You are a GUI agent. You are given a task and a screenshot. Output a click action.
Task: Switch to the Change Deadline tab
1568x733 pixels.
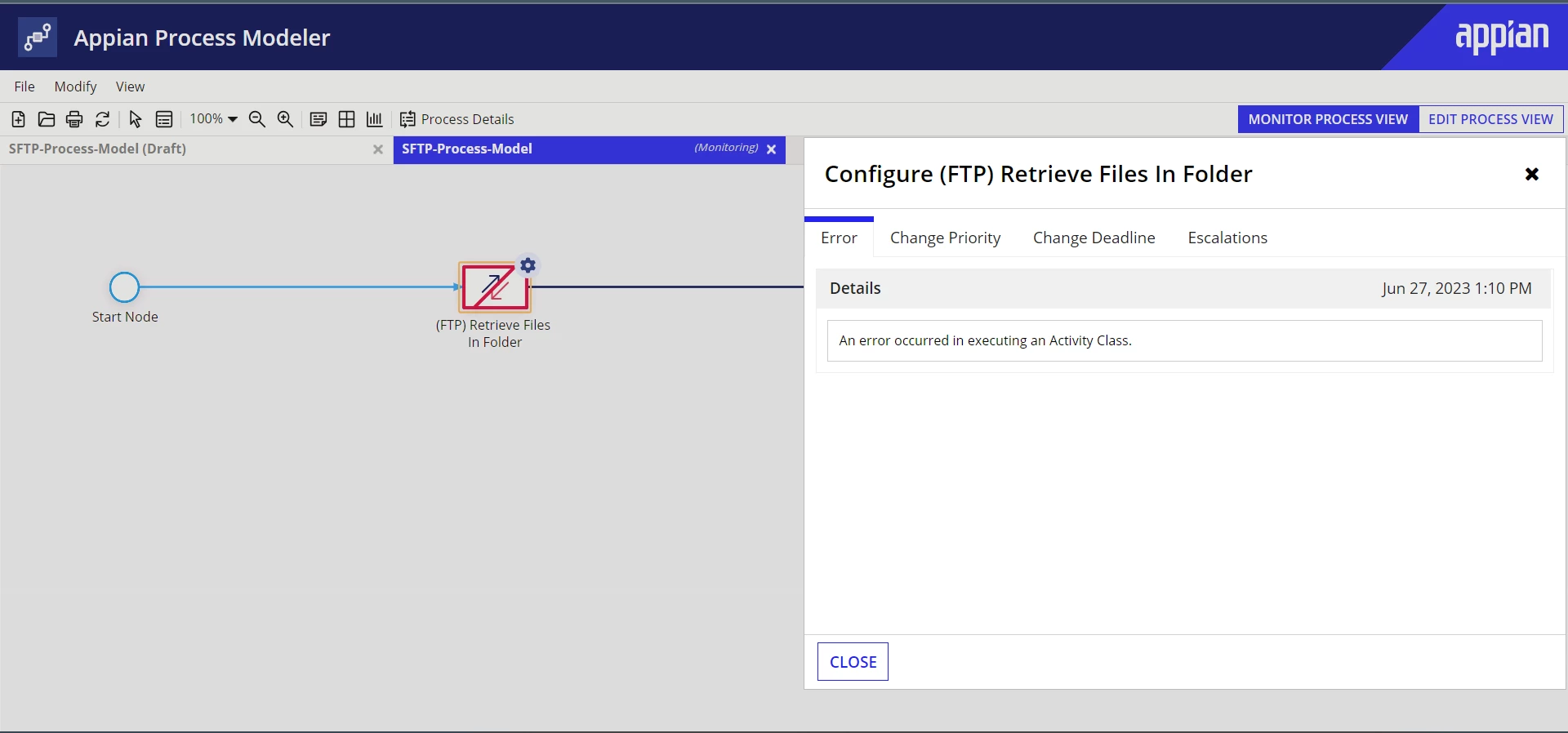(x=1094, y=238)
